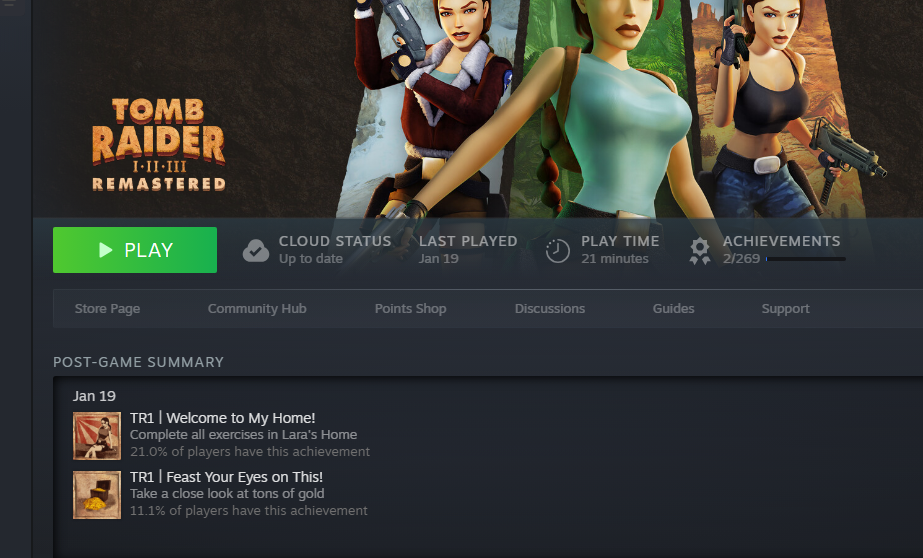Click 'TR1 | Welcome to My Home!' title

(x=223, y=418)
